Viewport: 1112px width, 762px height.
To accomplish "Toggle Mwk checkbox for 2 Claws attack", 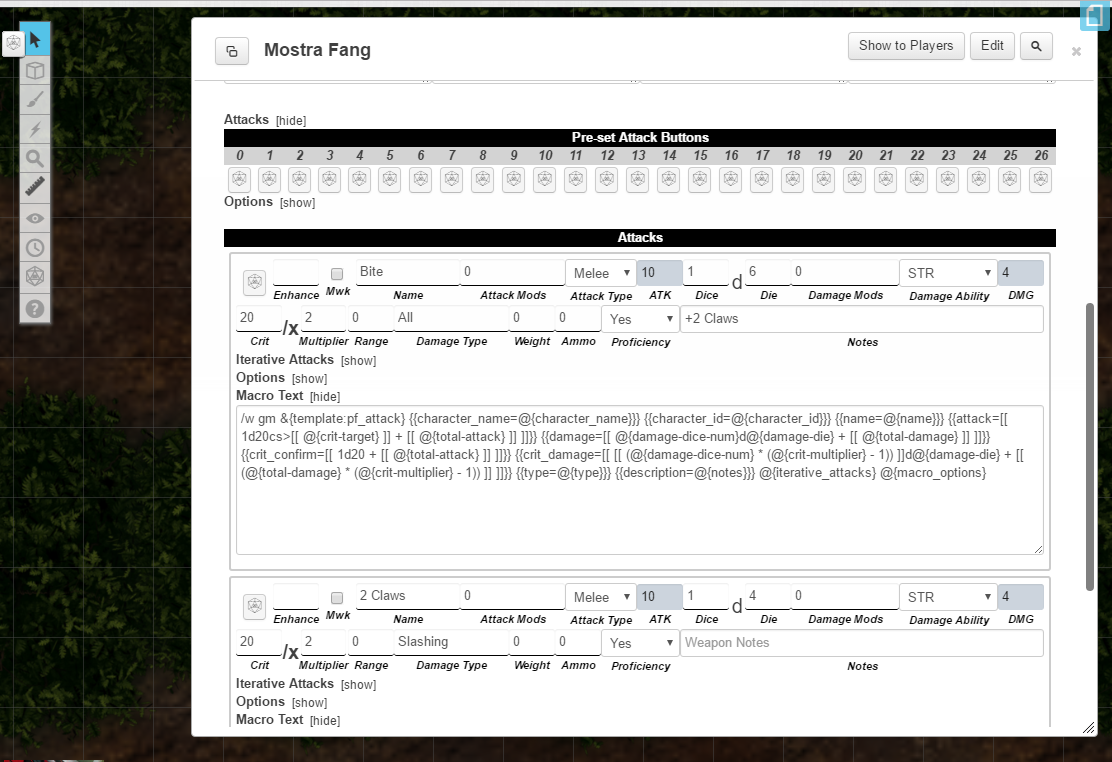I will coord(337,598).
